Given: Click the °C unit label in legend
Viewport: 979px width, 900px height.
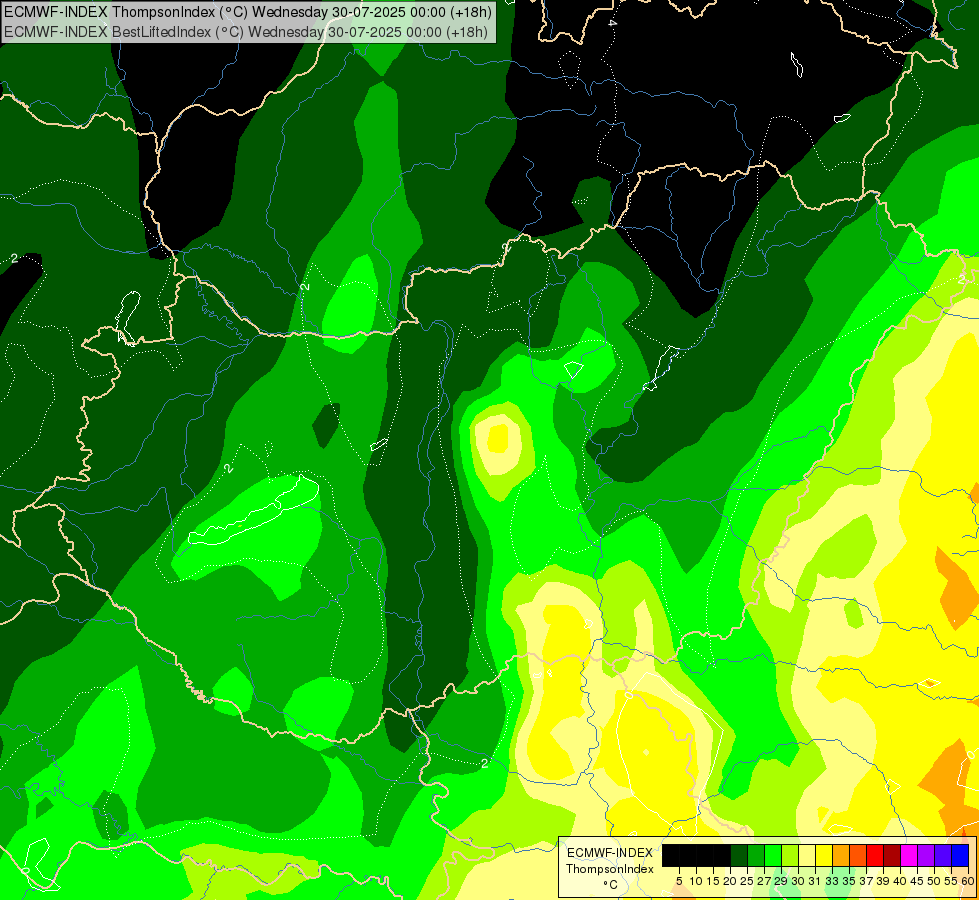Looking at the screenshot, I should click(x=611, y=884).
